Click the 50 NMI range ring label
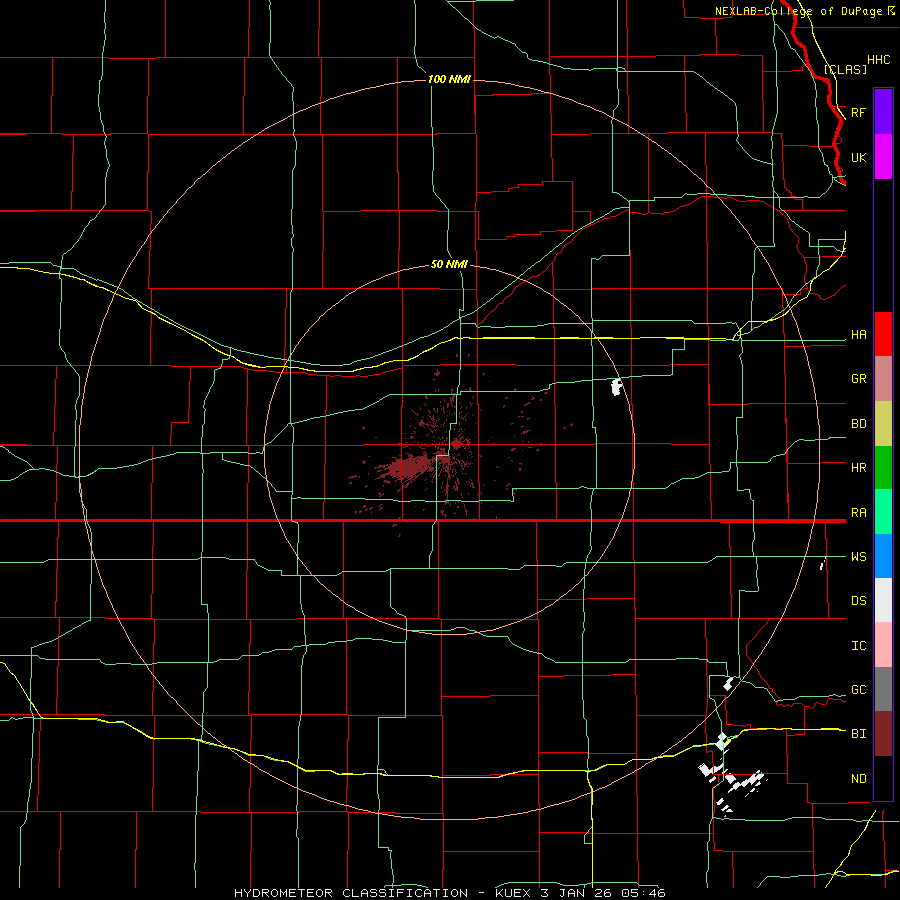 coord(449,265)
